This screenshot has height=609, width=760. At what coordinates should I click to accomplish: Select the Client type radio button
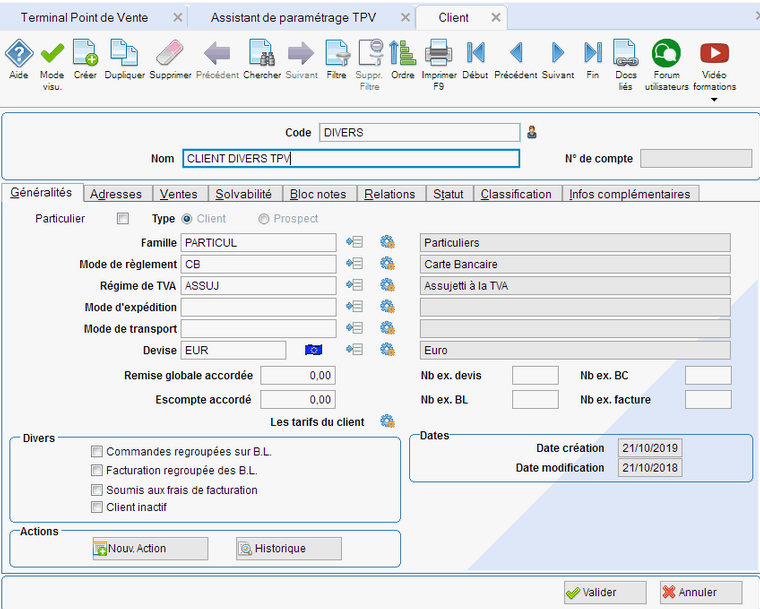pos(187,219)
